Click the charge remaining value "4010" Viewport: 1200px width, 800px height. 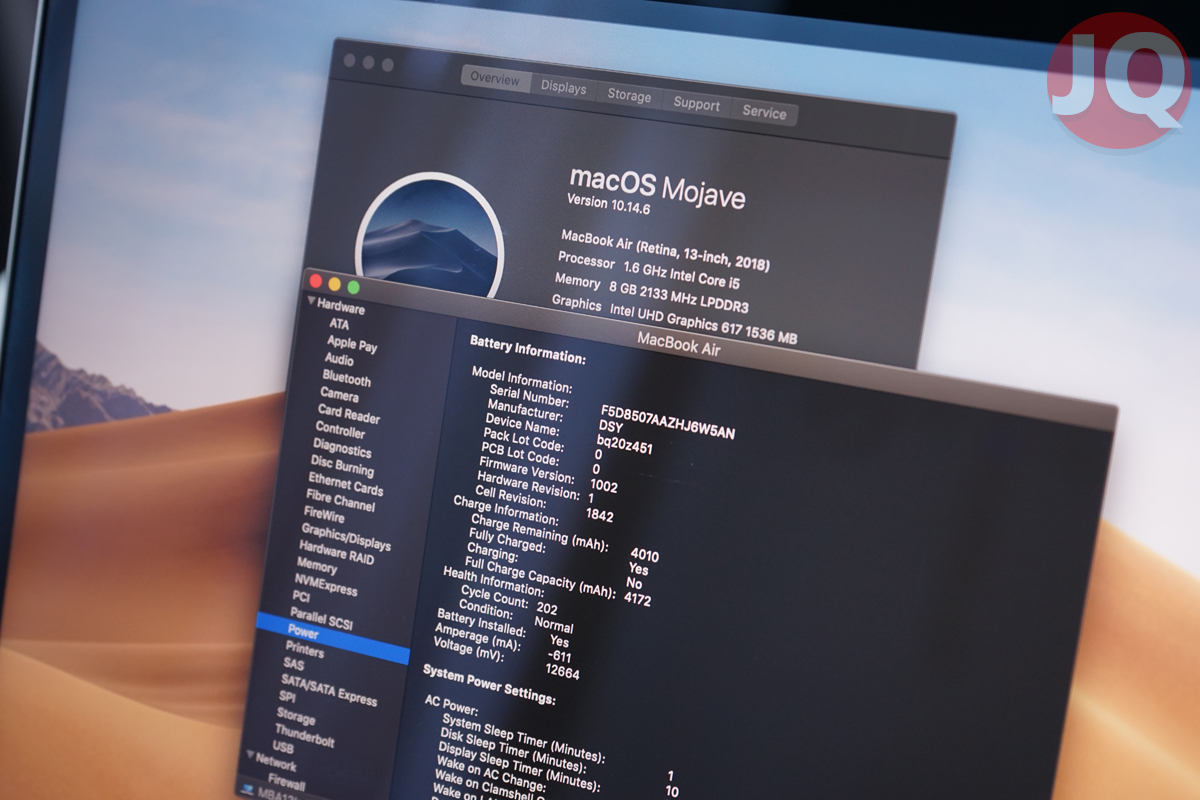point(645,555)
